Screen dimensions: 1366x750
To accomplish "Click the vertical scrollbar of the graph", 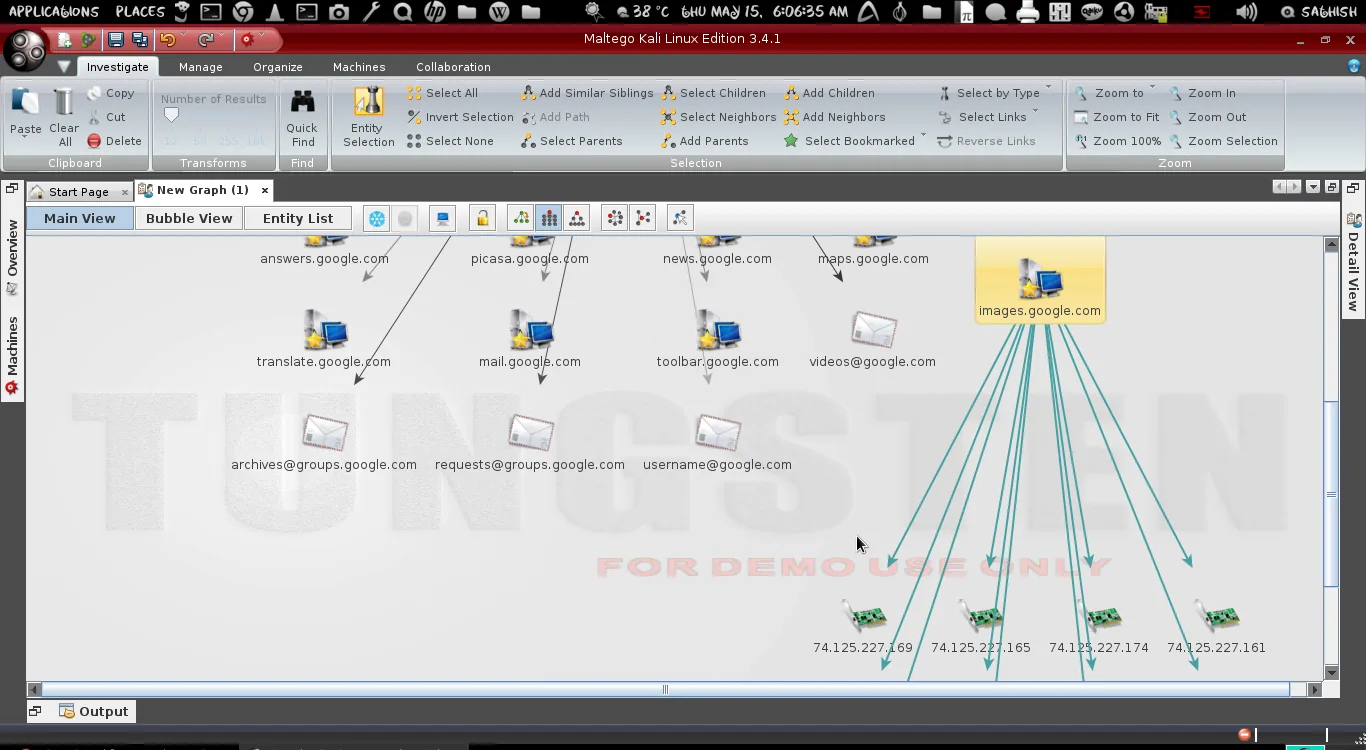I will click(x=1331, y=494).
